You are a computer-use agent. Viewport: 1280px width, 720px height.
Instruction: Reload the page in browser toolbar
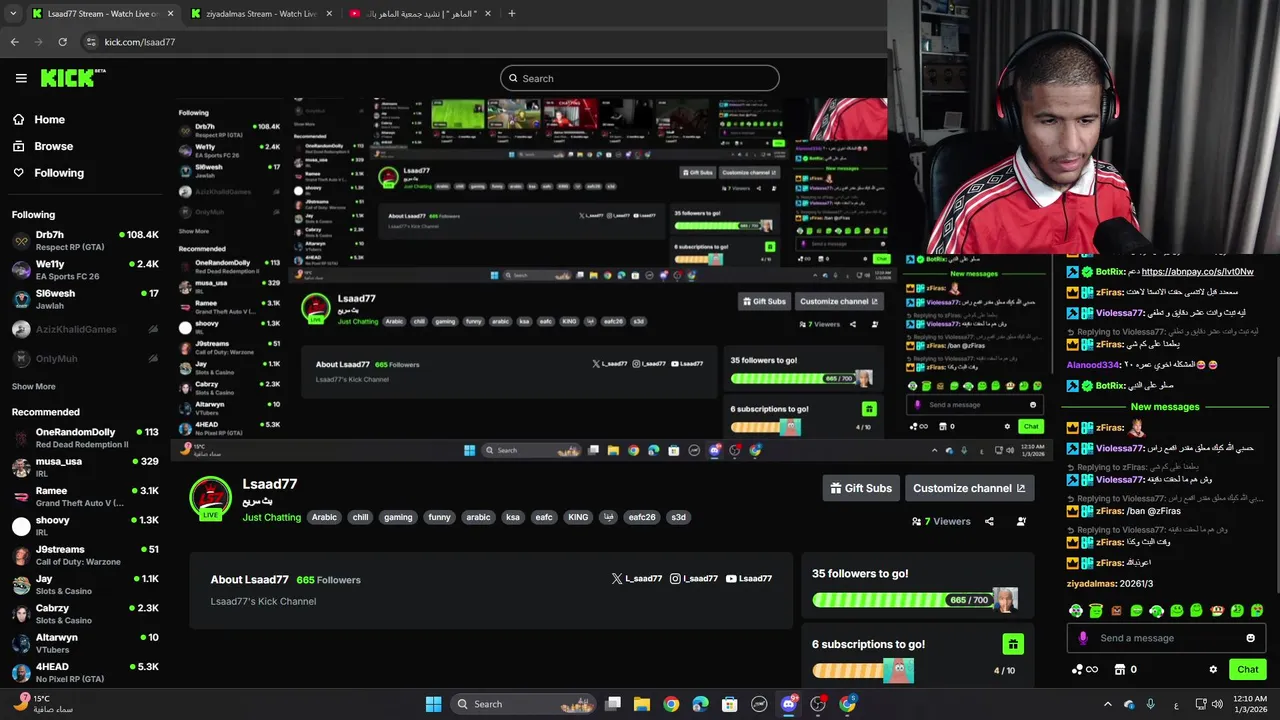coord(62,42)
